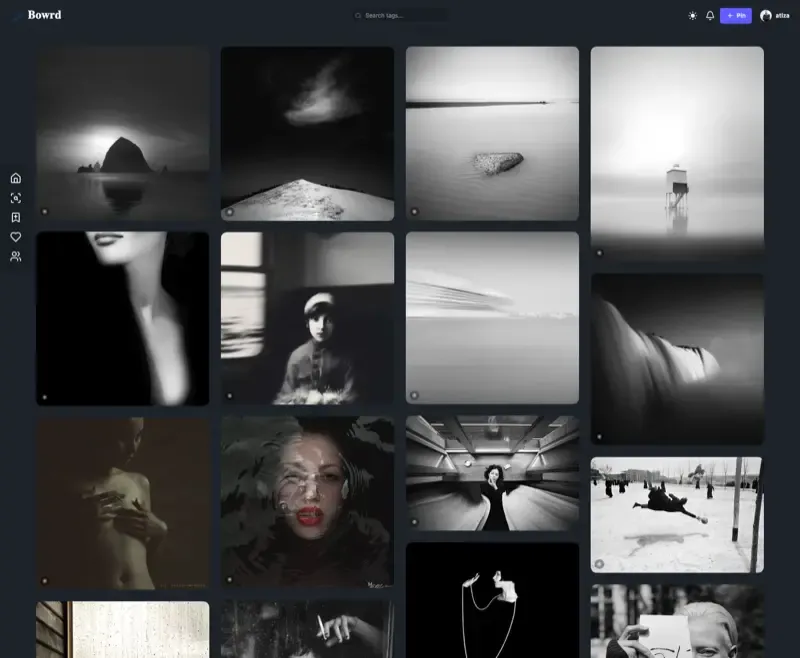Open the levitating figure in snow photo
Screen dimensions: 800x658
[677, 515]
